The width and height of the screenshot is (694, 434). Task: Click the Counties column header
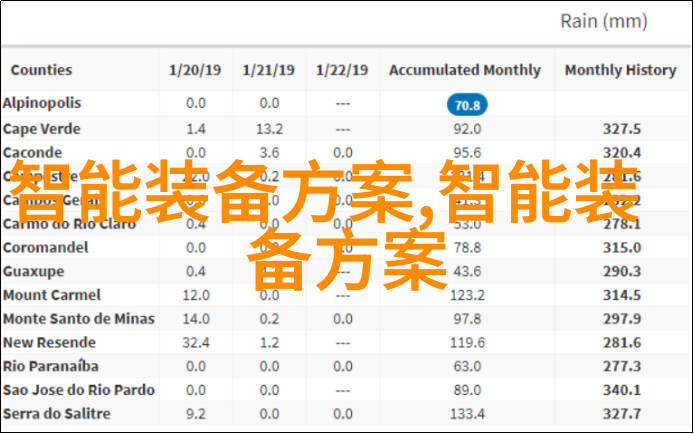(41, 70)
